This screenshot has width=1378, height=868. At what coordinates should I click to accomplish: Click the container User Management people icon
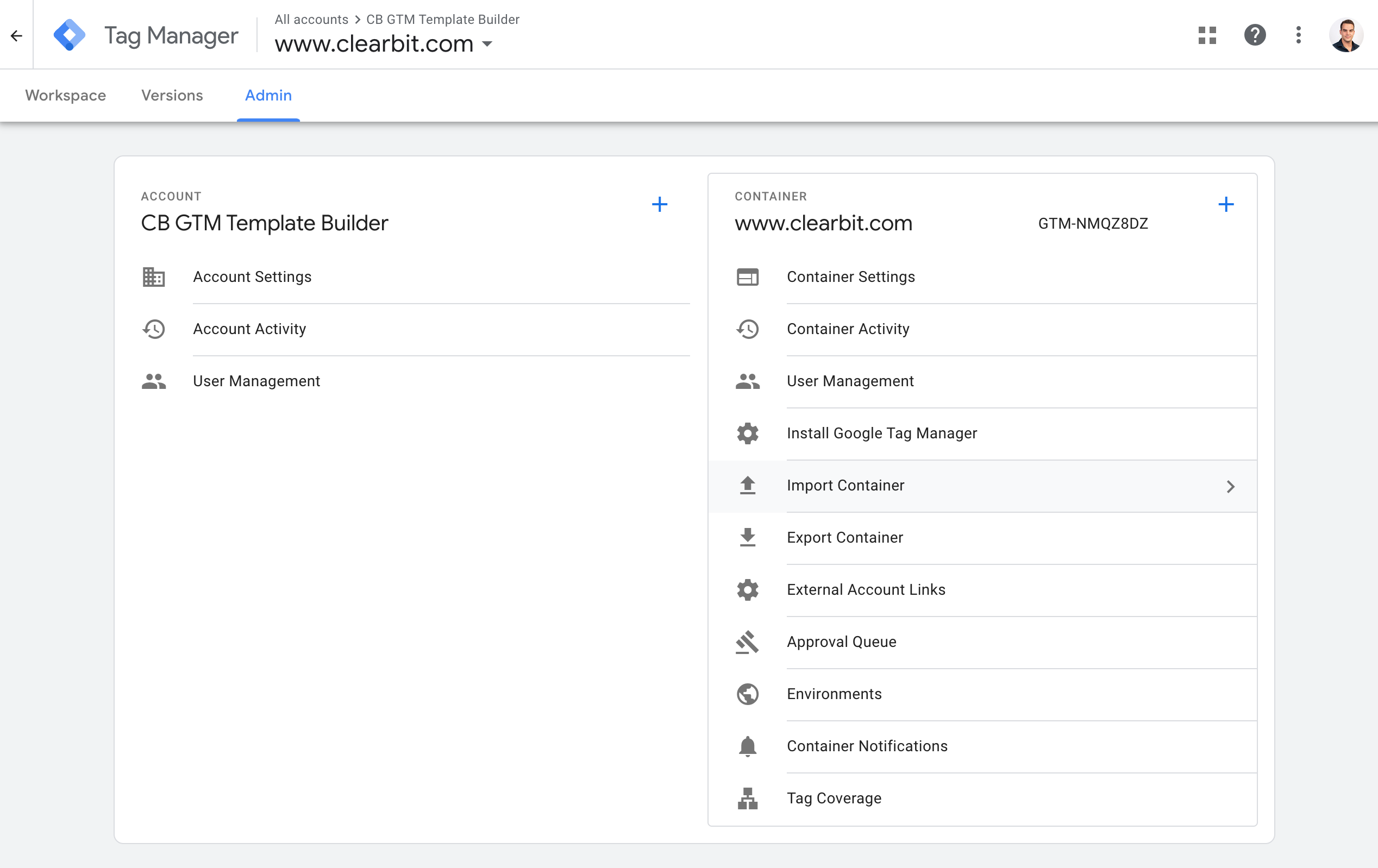[x=747, y=381]
